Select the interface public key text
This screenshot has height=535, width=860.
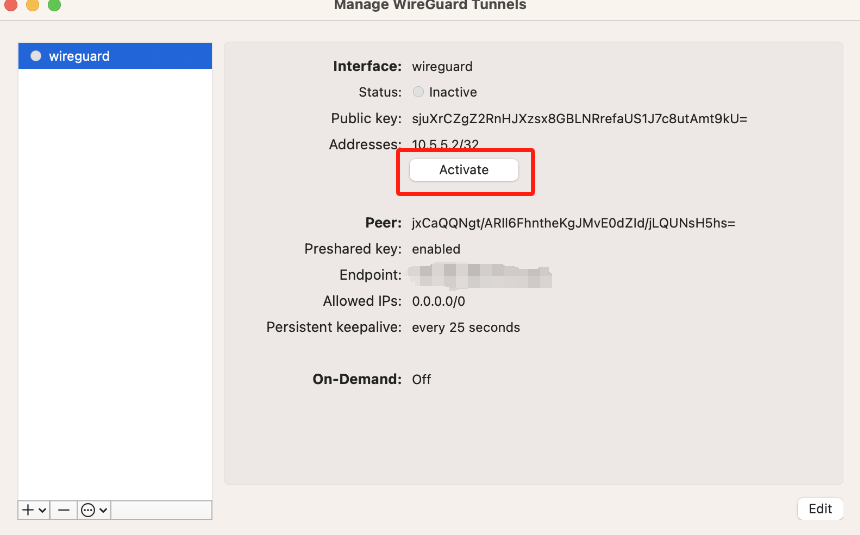[579, 118]
